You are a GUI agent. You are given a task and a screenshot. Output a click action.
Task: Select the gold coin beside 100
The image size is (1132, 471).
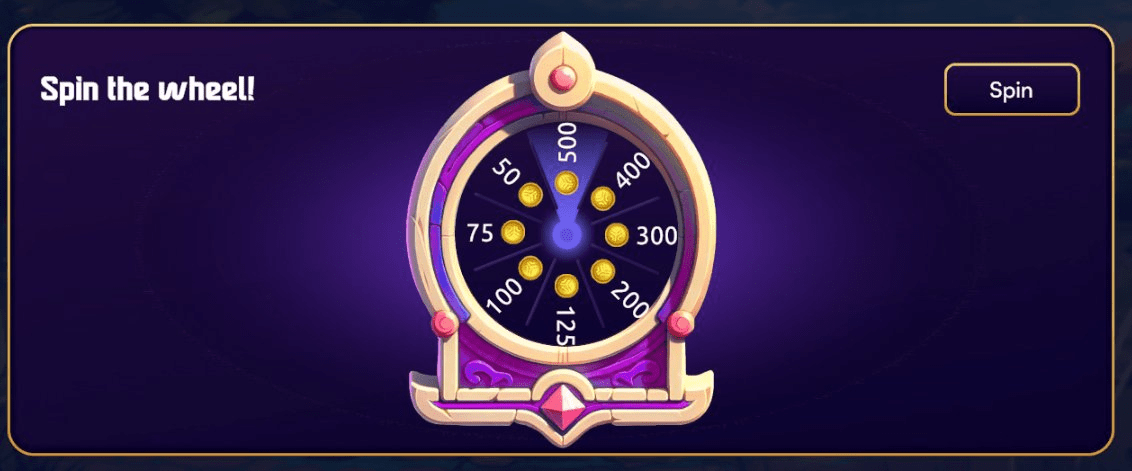pos(531,269)
